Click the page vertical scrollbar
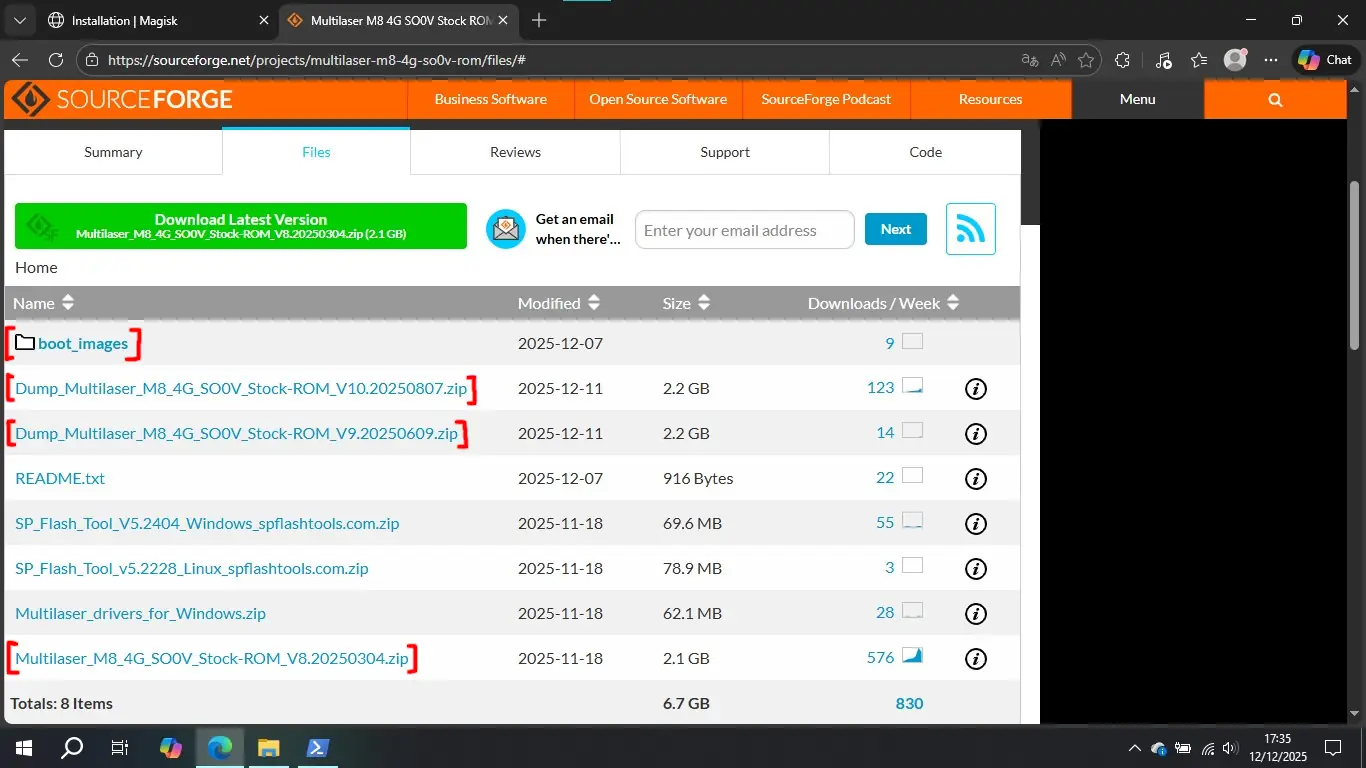The image size is (1366, 768). (x=1354, y=265)
